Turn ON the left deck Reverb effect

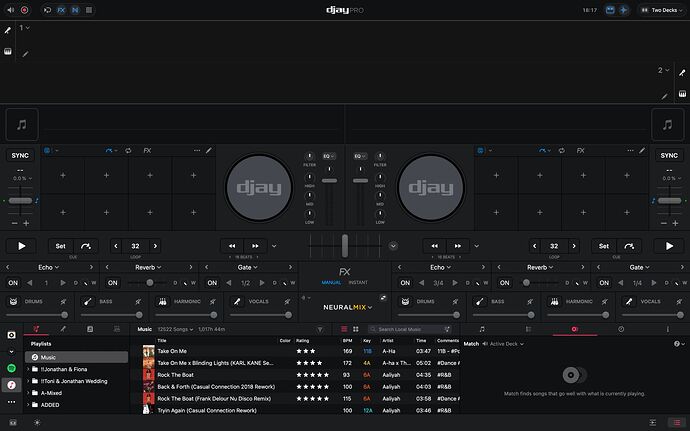(x=113, y=283)
